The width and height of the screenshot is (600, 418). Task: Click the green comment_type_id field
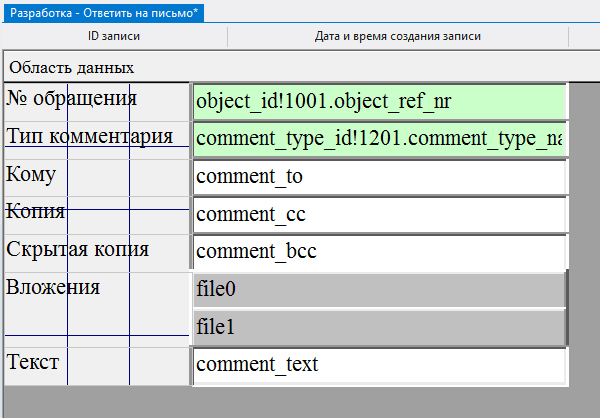coord(379,140)
